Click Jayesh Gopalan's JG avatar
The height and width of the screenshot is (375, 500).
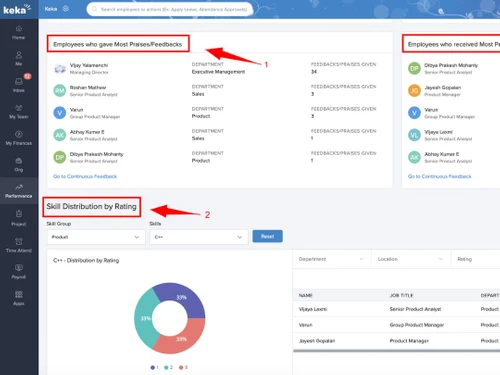(414, 91)
